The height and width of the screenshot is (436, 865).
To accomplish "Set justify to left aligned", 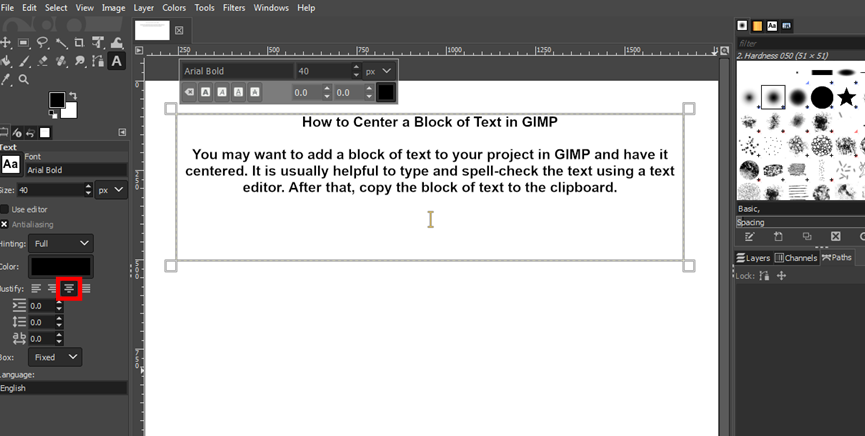I will click(x=36, y=288).
